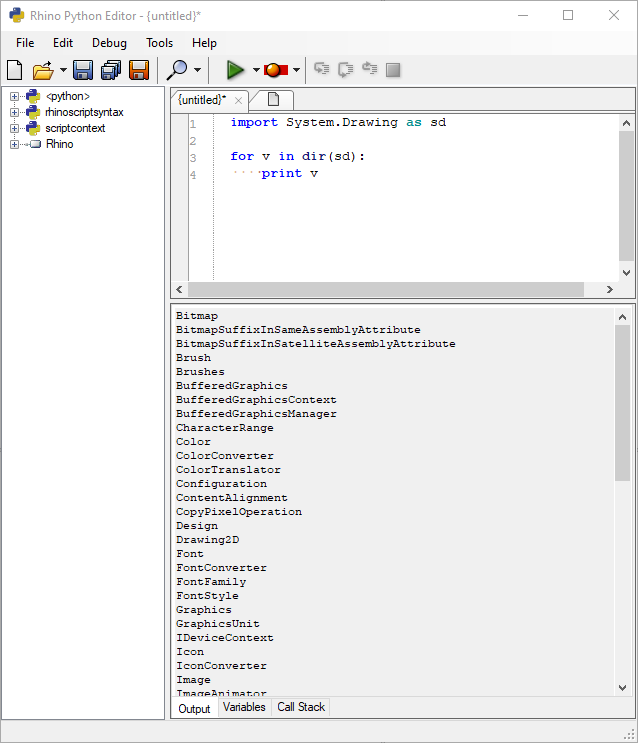Switch to the Call Stack tab
The width and height of the screenshot is (638, 743).
pyautogui.click(x=301, y=707)
